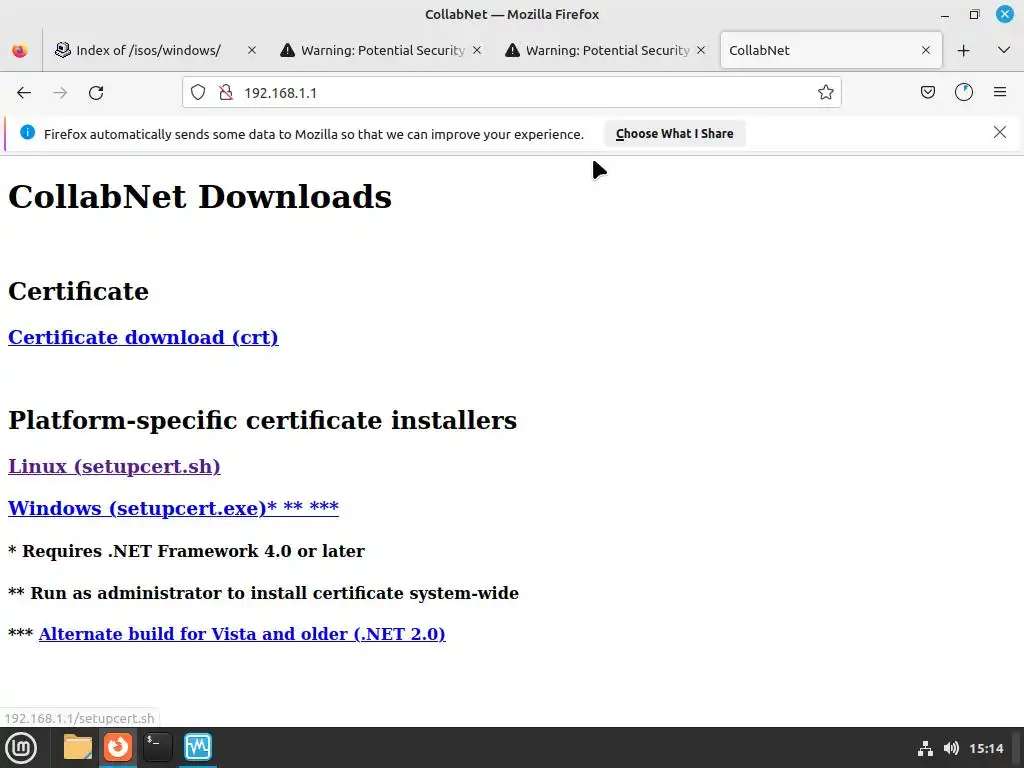Expand the list all tabs dropdown
This screenshot has height=768, width=1024.
(1004, 50)
